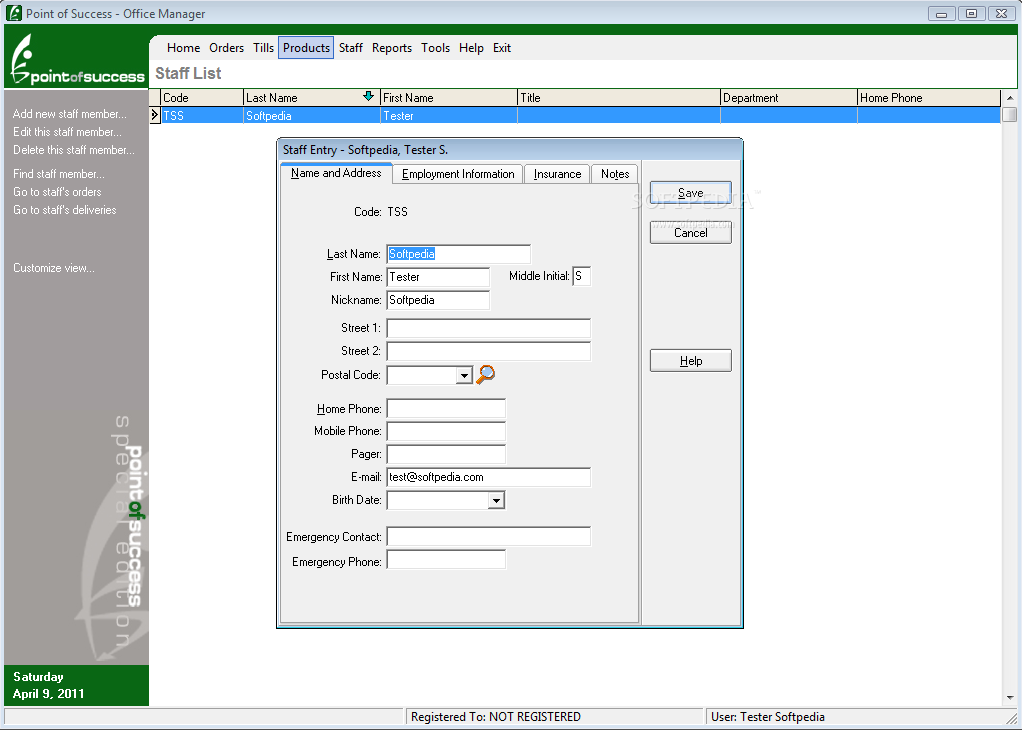Click the Registered To status bar text

(495, 717)
